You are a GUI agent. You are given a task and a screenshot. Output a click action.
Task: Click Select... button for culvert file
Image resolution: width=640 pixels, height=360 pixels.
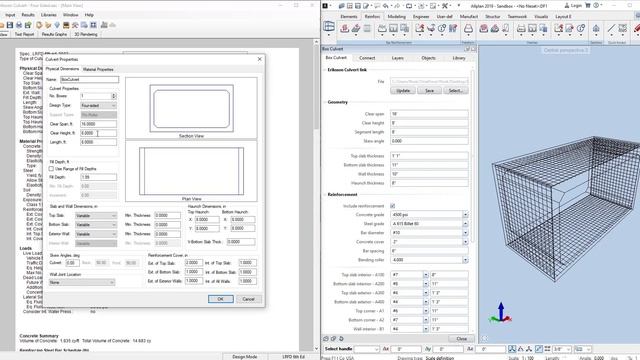(456, 91)
